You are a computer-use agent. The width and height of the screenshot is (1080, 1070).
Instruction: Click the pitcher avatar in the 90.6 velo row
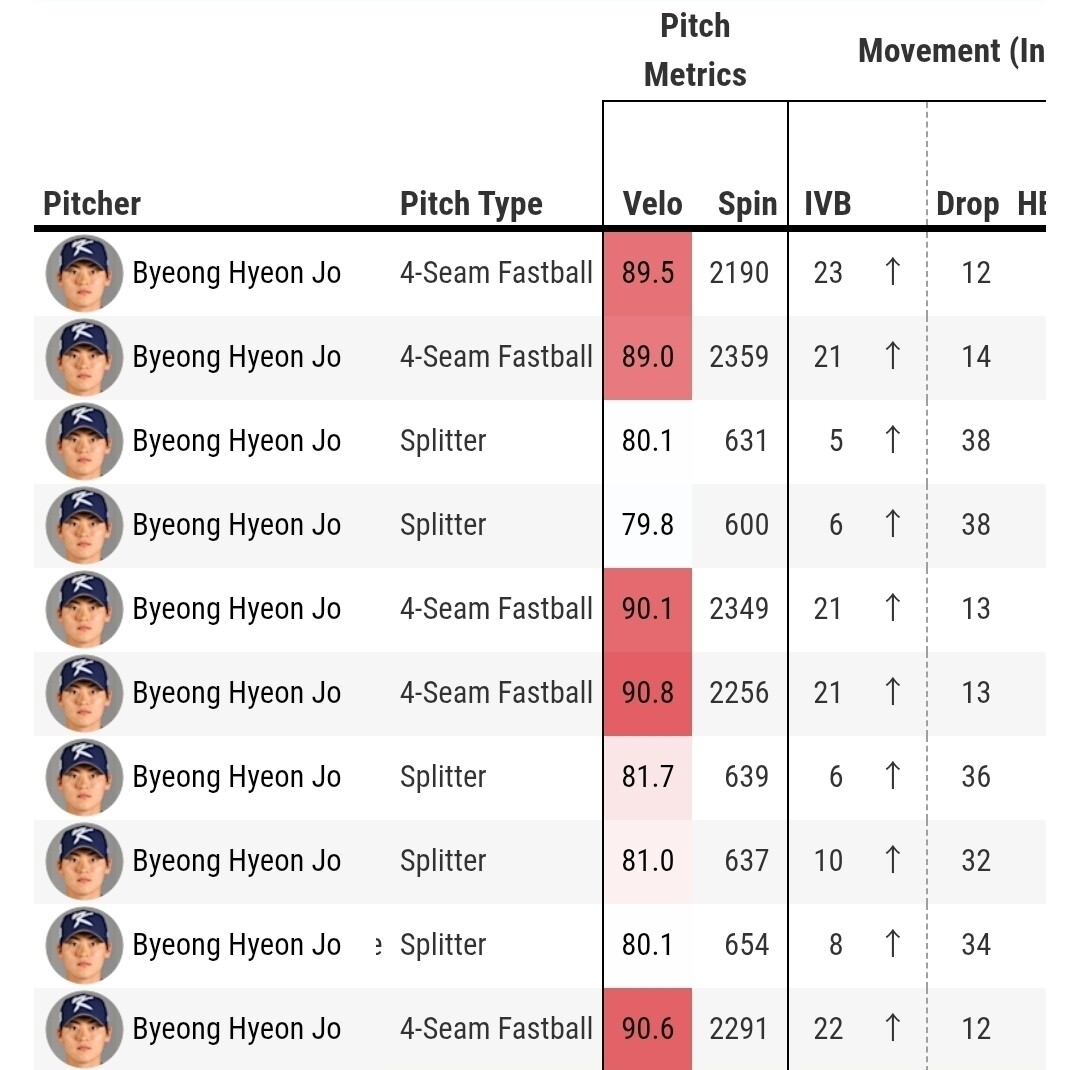point(84,1029)
